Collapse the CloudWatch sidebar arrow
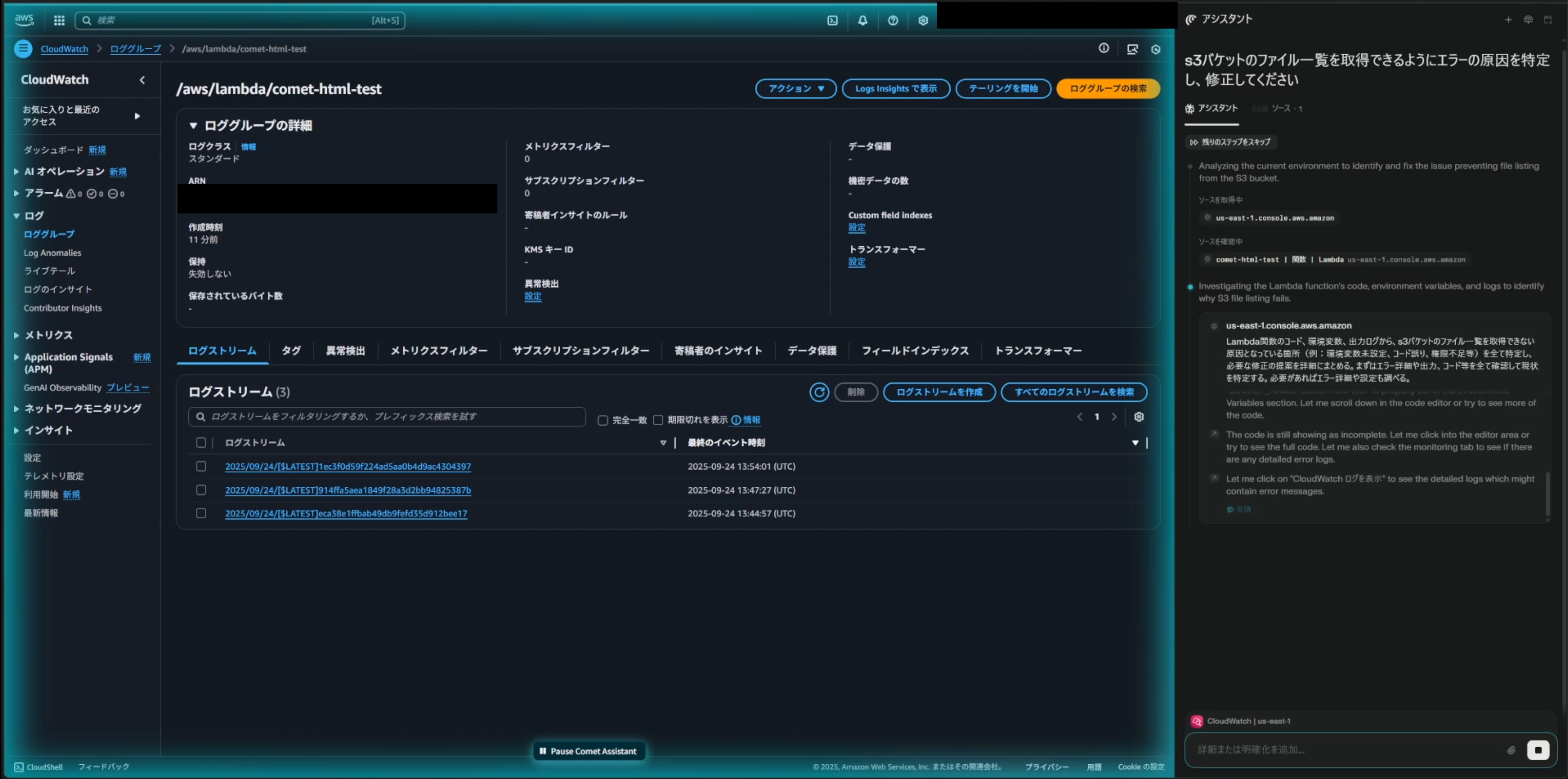Viewport: 1568px width, 779px height. [x=142, y=80]
